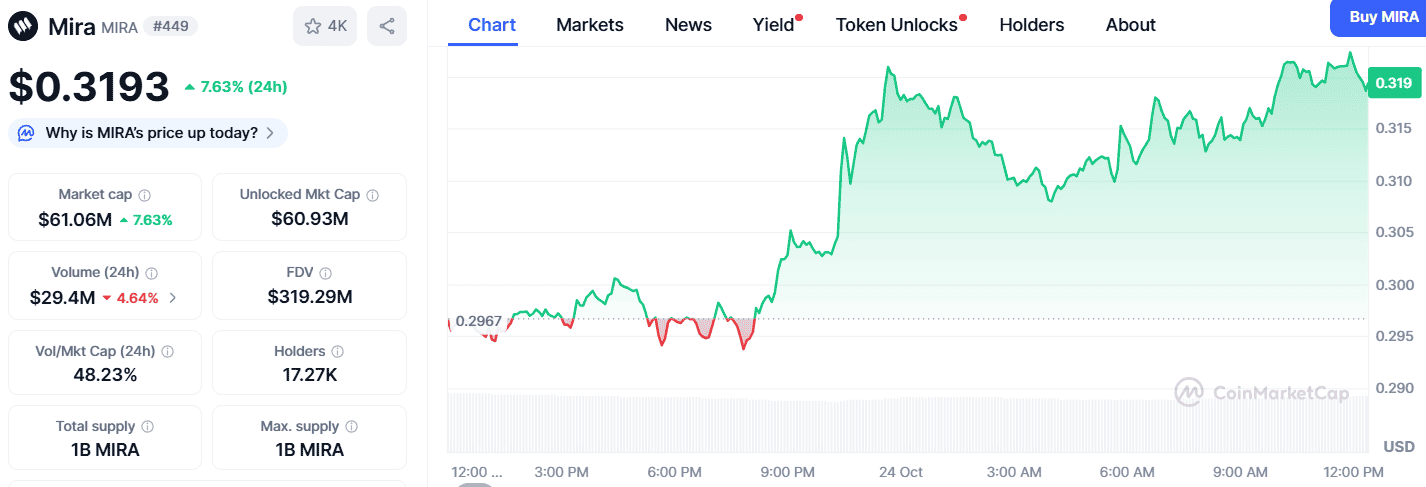Click the share icon button
This screenshot has width=1426, height=487.
point(386,26)
